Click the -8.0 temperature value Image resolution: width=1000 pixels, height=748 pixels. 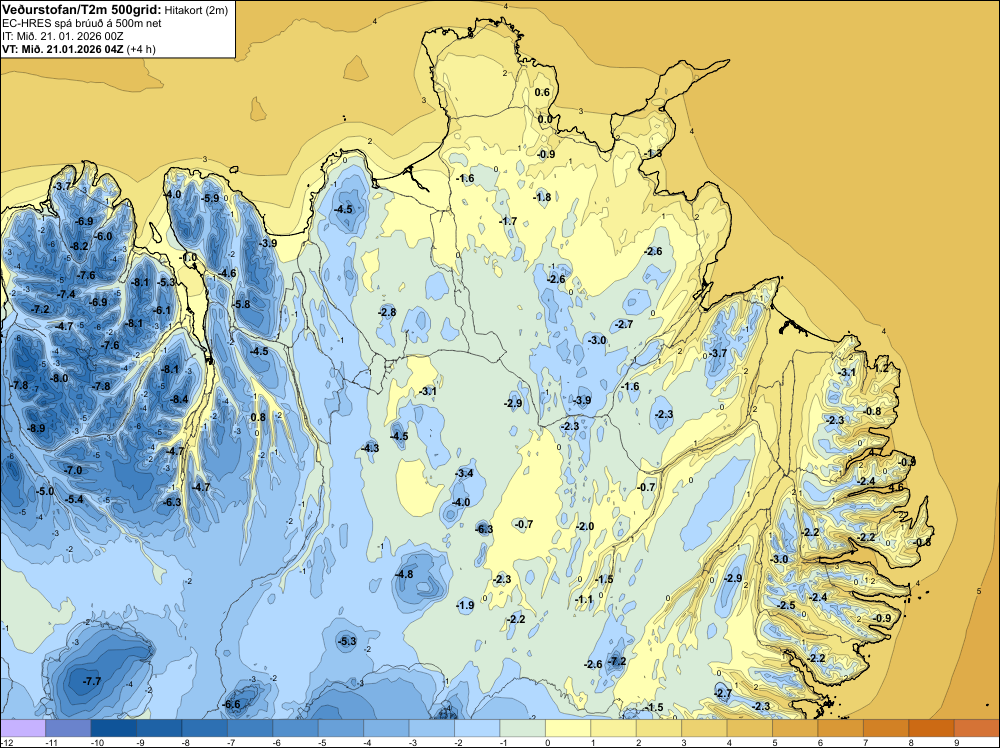tap(59, 378)
